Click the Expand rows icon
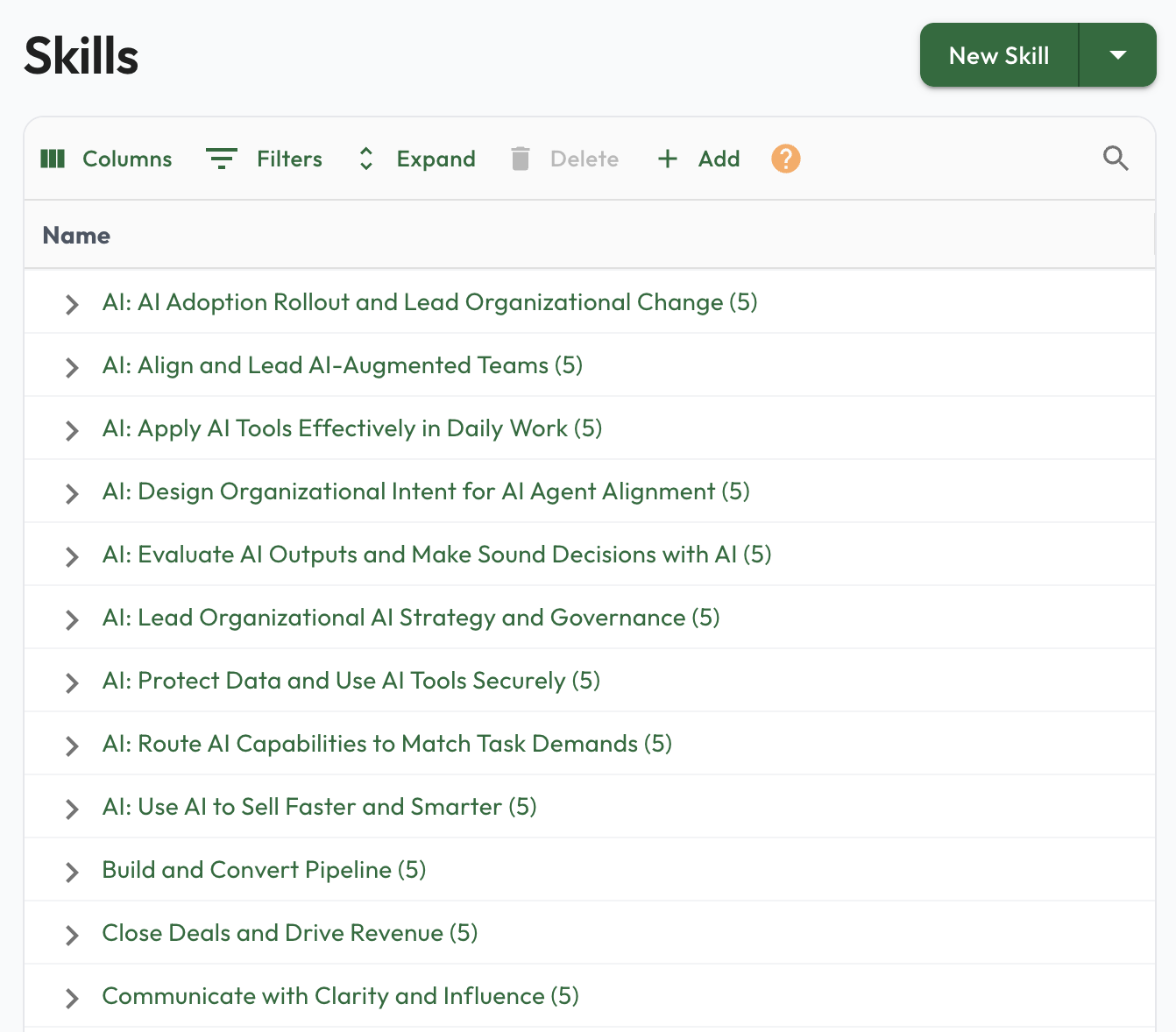The image size is (1176, 1032). (365, 159)
